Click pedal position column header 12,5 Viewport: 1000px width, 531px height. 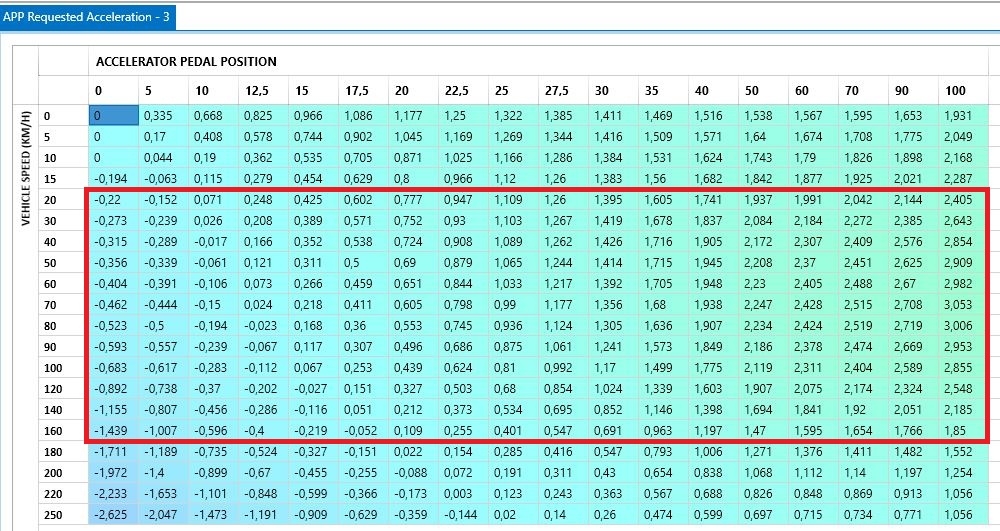coord(263,91)
